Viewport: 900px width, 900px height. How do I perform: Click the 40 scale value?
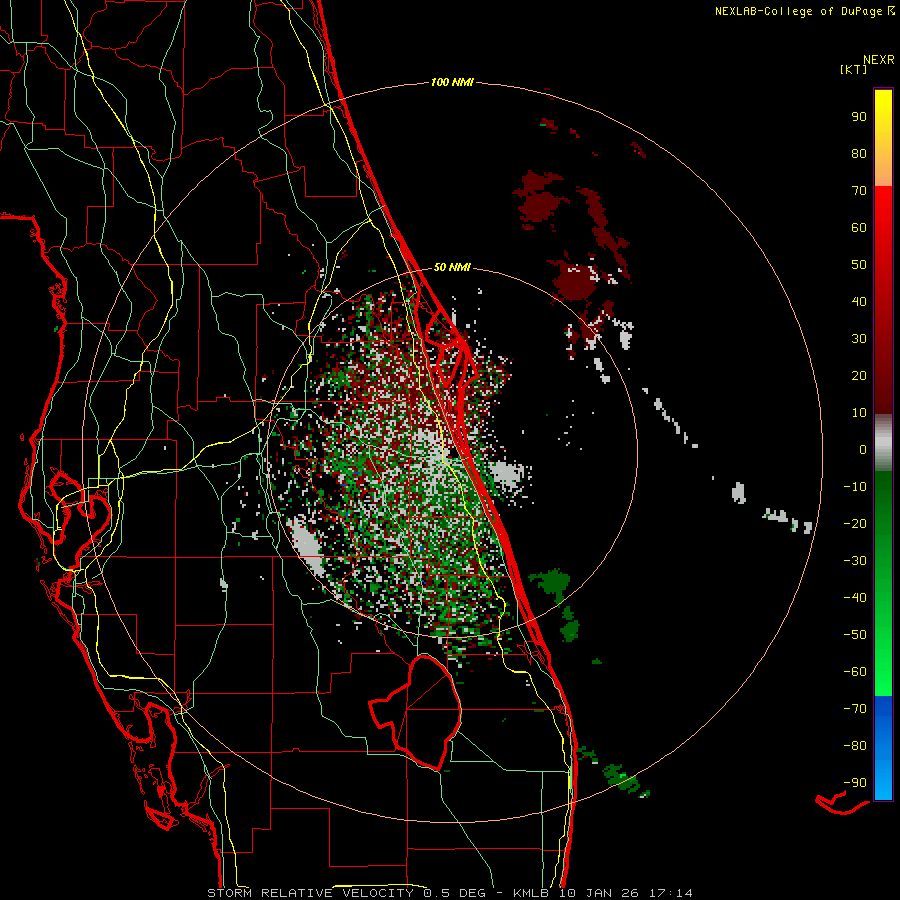[859, 301]
